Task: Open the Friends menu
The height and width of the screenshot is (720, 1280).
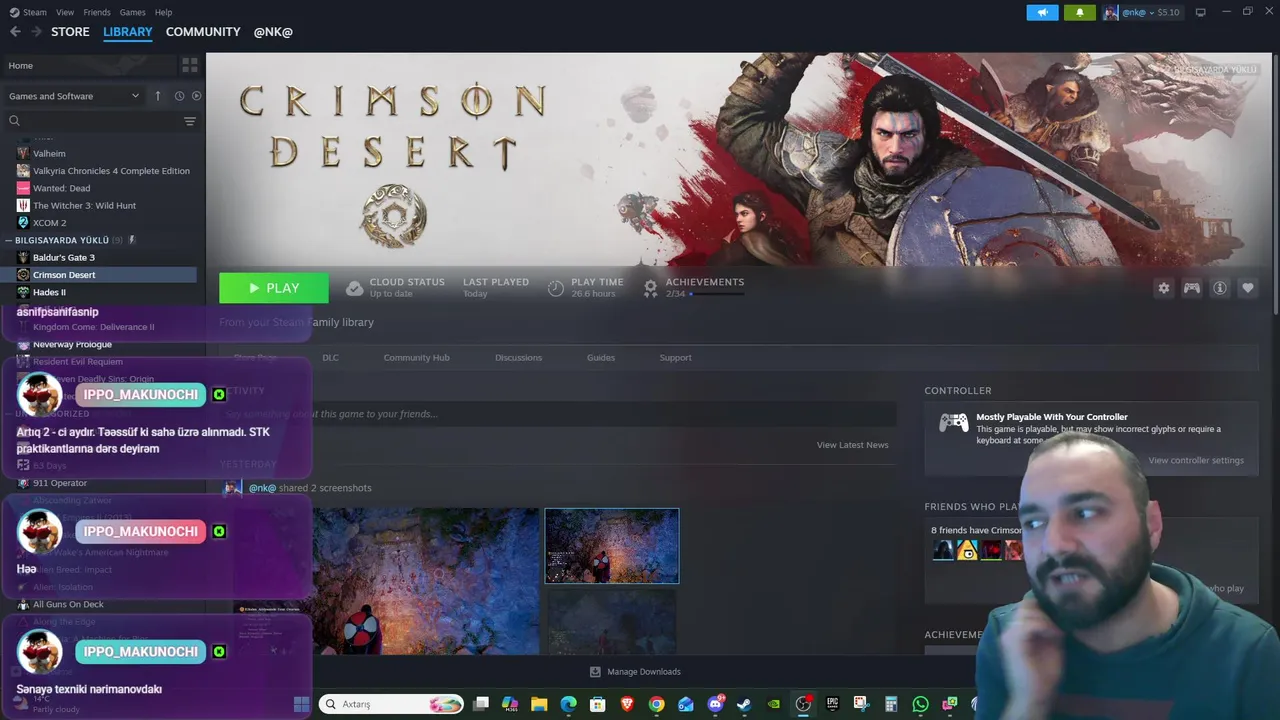Action: [x=97, y=12]
